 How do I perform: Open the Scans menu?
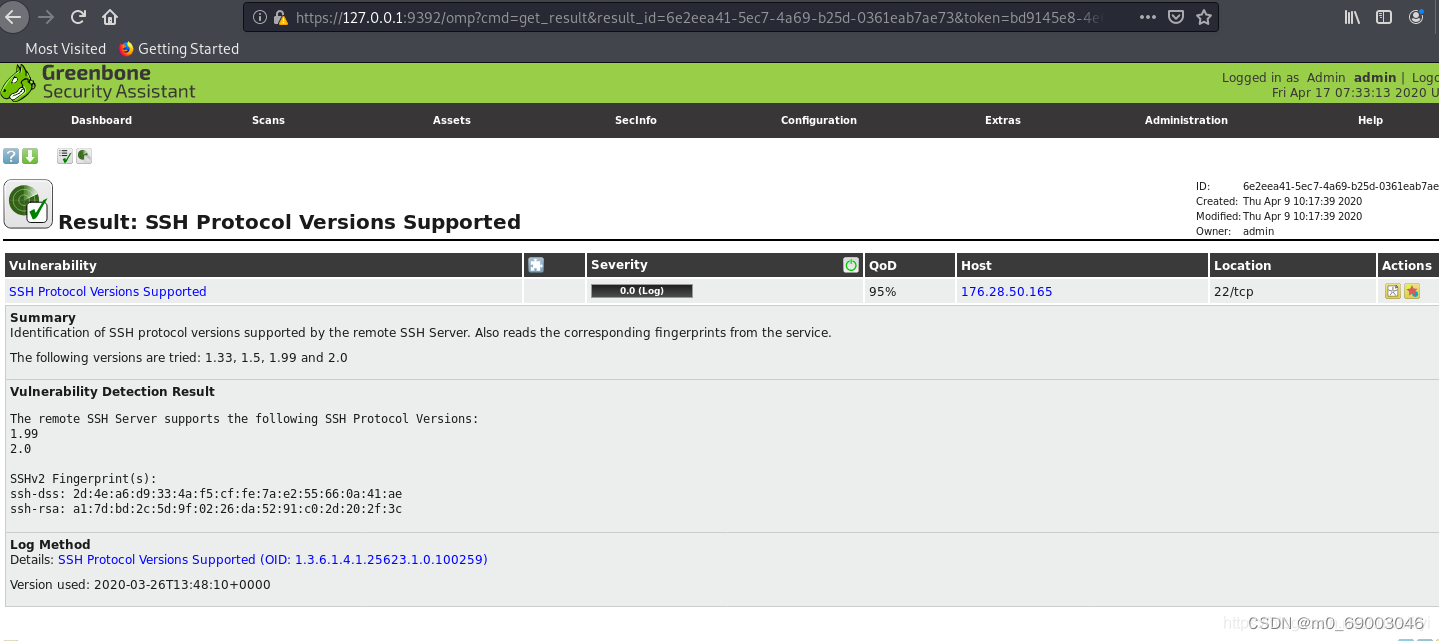pyautogui.click(x=268, y=120)
